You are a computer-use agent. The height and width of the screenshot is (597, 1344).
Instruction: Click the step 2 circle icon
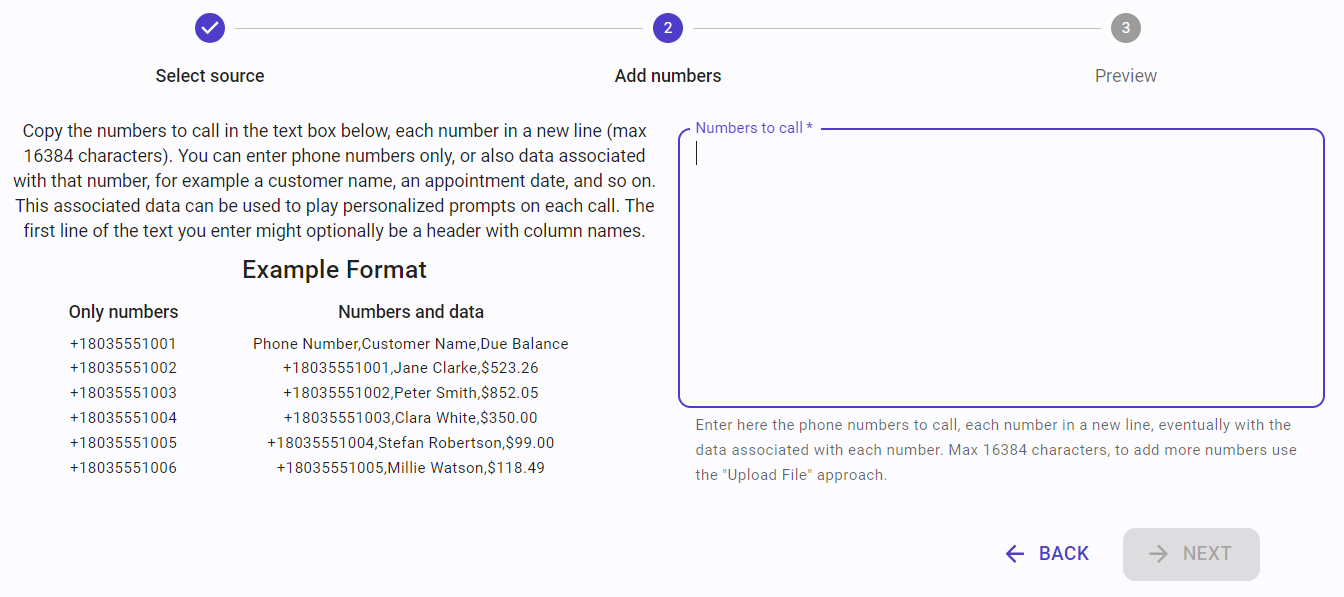pyautogui.click(x=668, y=28)
